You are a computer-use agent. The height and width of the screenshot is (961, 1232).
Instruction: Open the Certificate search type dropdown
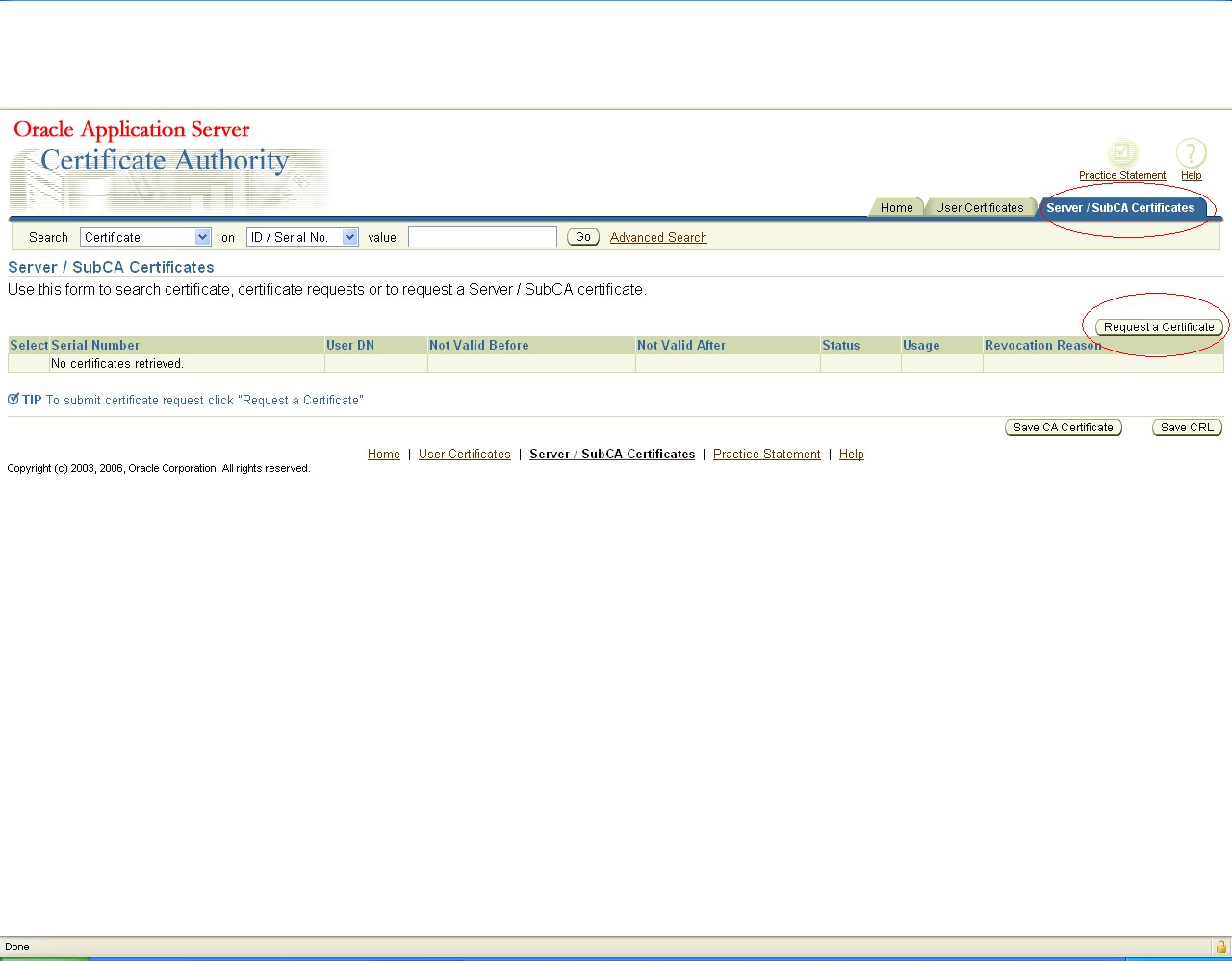[145, 237]
